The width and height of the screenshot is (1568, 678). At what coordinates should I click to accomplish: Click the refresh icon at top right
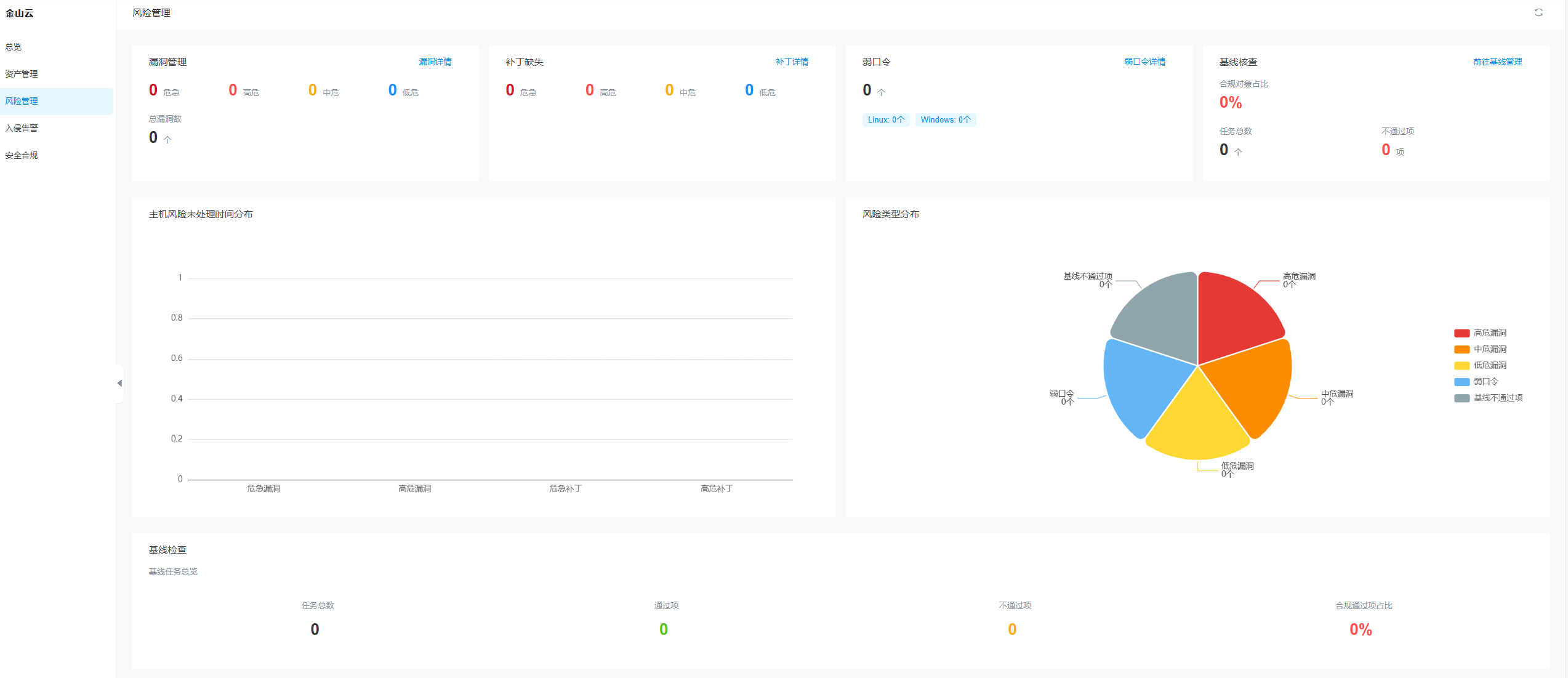[x=1538, y=12]
